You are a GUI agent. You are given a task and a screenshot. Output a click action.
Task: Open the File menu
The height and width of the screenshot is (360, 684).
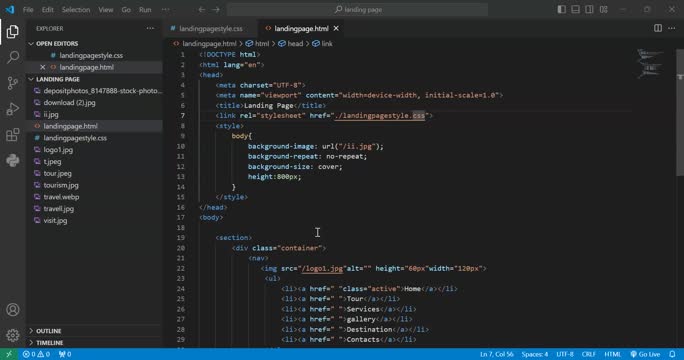point(28,9)
